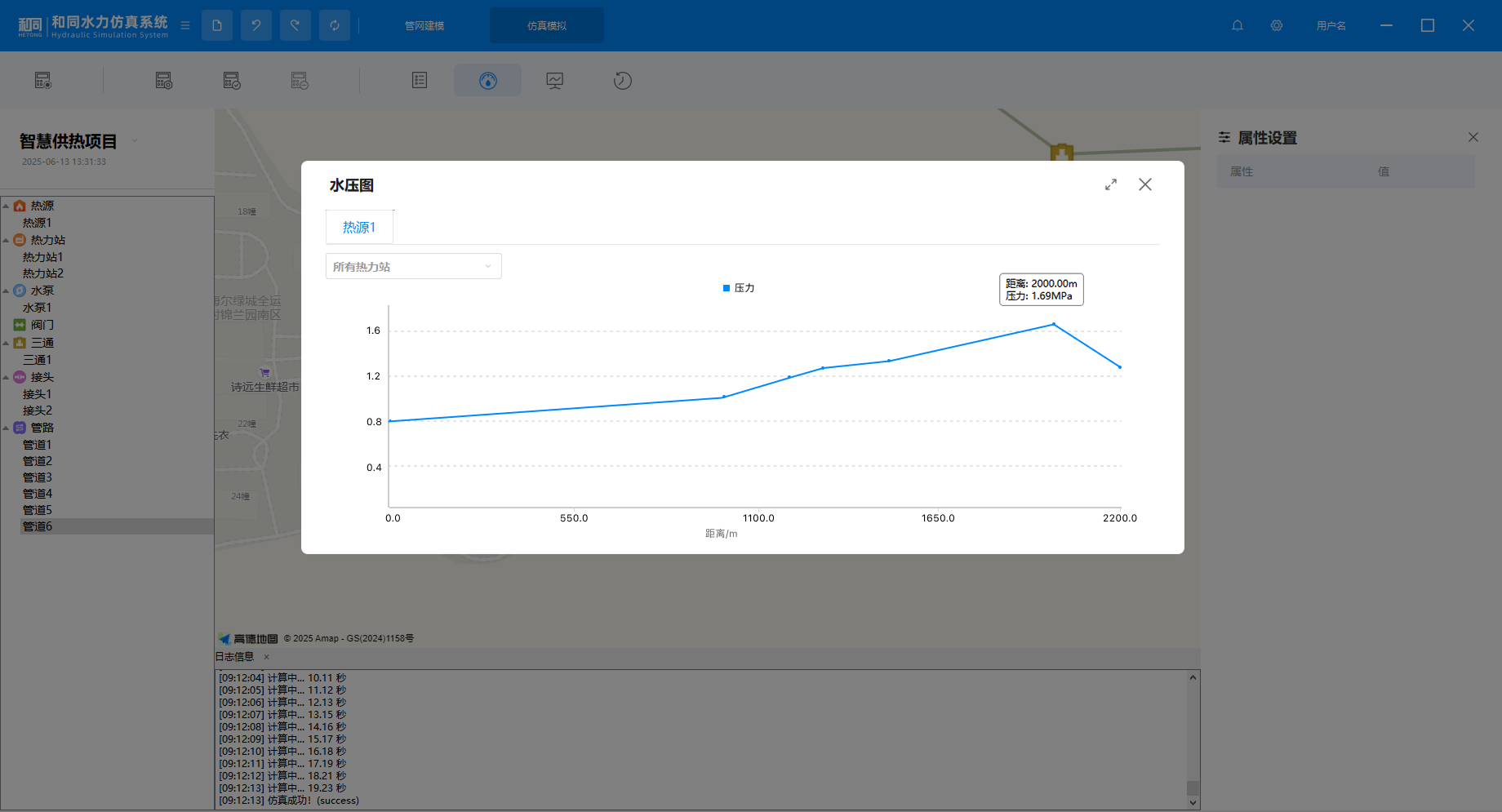Open the settings gear icon
The height and width of the screenshot is (812, 1502).
click(x=1277, y=25)
